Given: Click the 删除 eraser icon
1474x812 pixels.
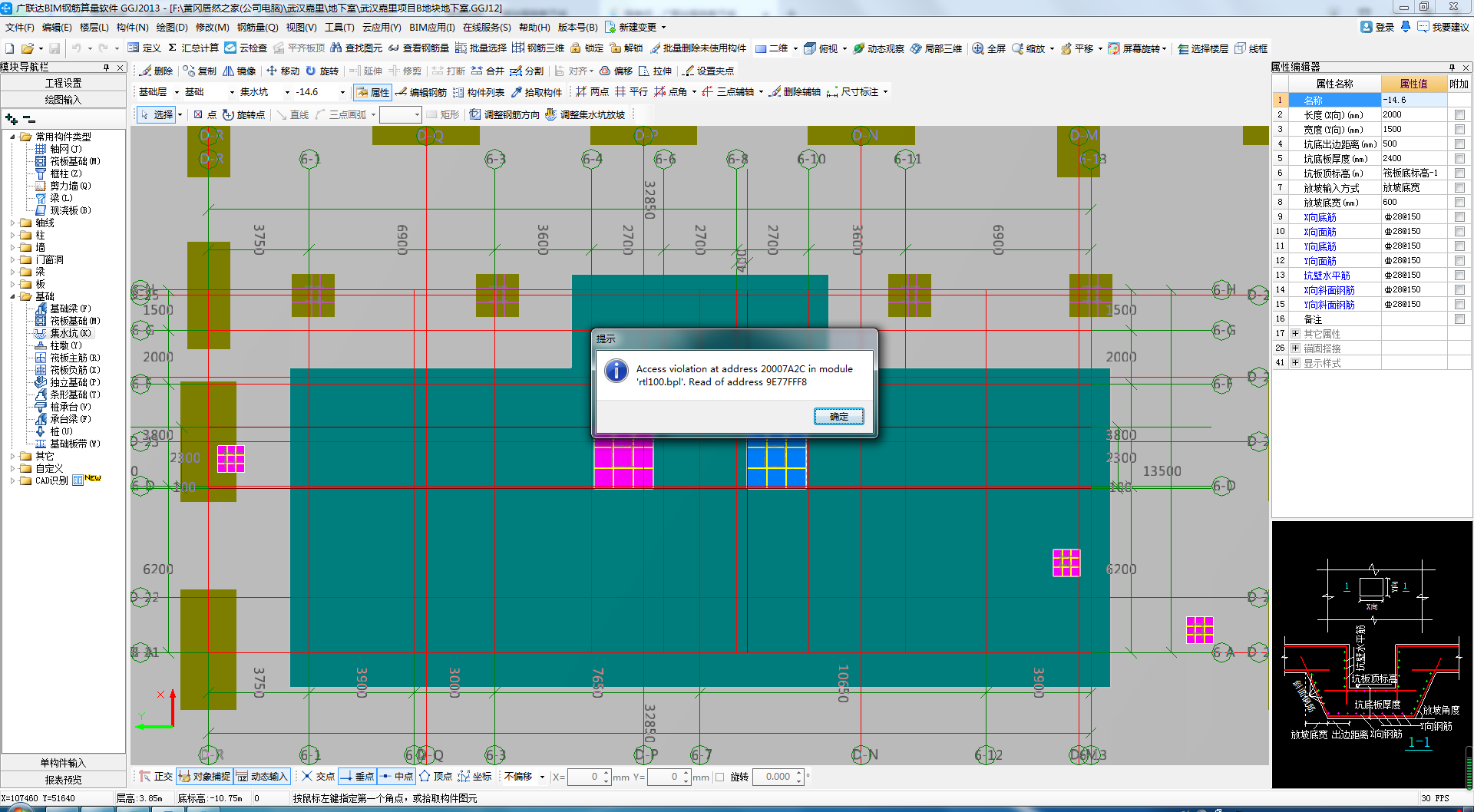Looking at the screenshot, I should coord(145,71).
